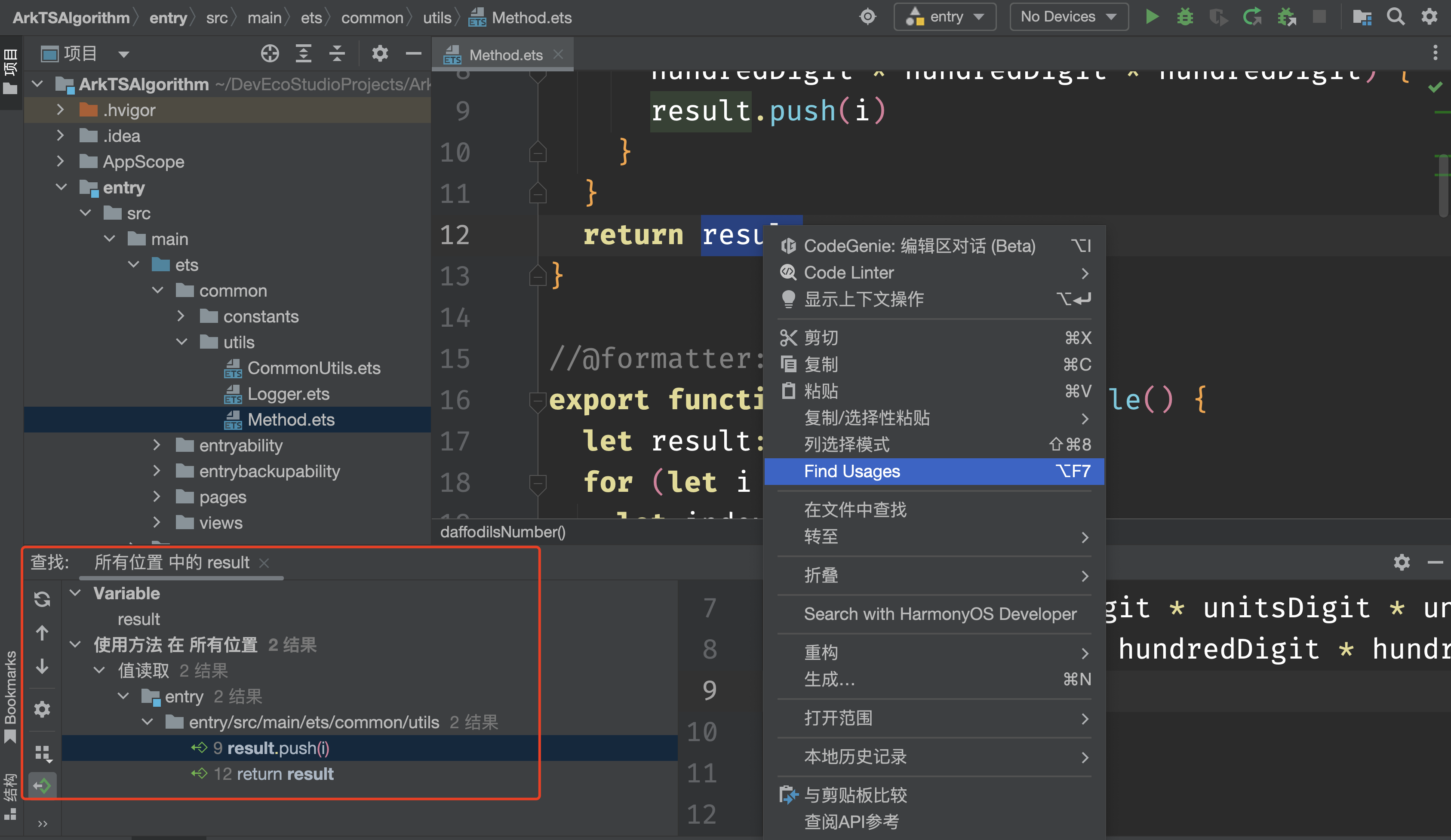Click the Debug bug icon
Viewport: 1451px width, 840px height.
click(x=1184, y=17)
